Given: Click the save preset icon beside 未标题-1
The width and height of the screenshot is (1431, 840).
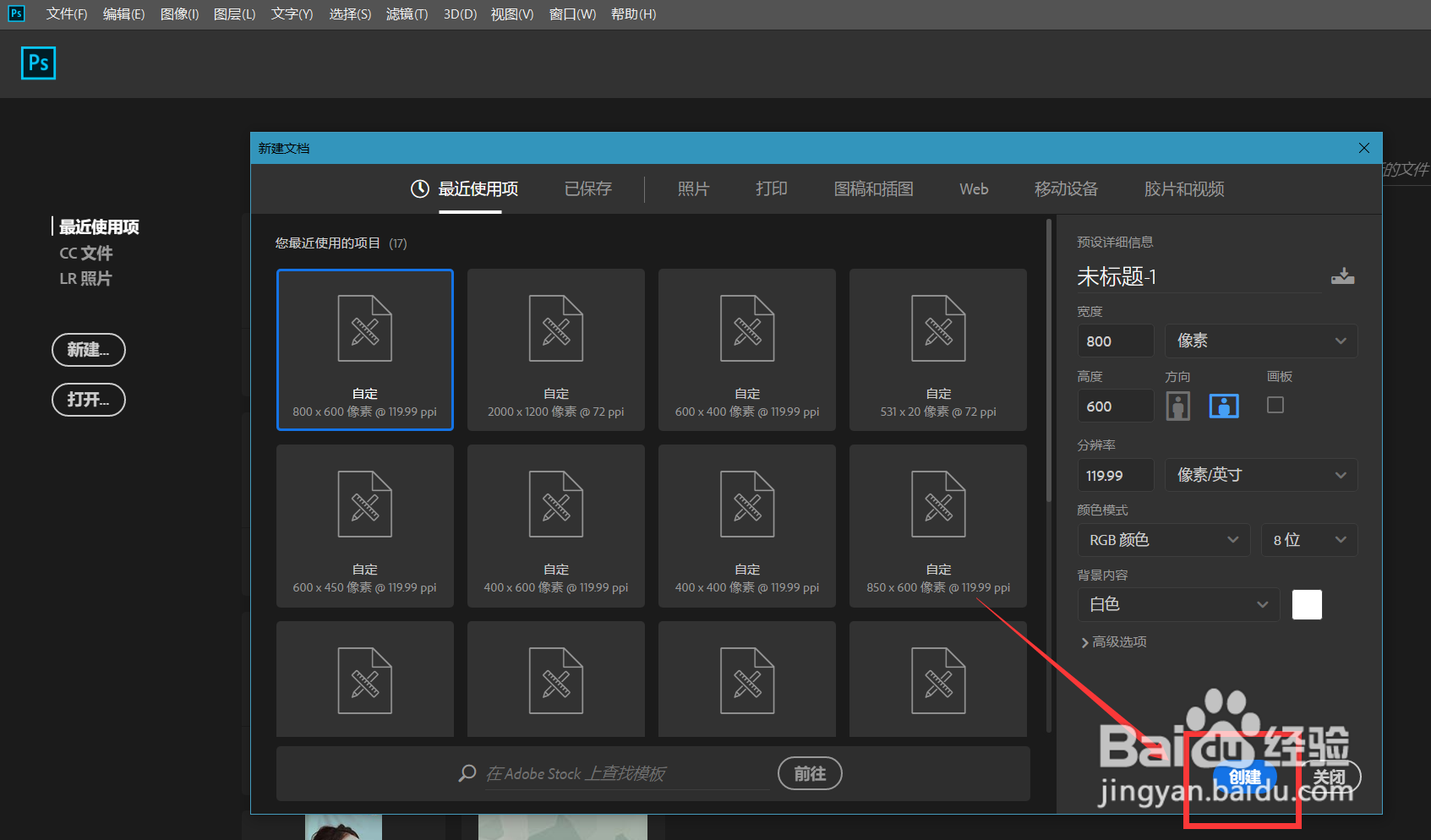Looking at the screenshot, I should coord(1342,276).
